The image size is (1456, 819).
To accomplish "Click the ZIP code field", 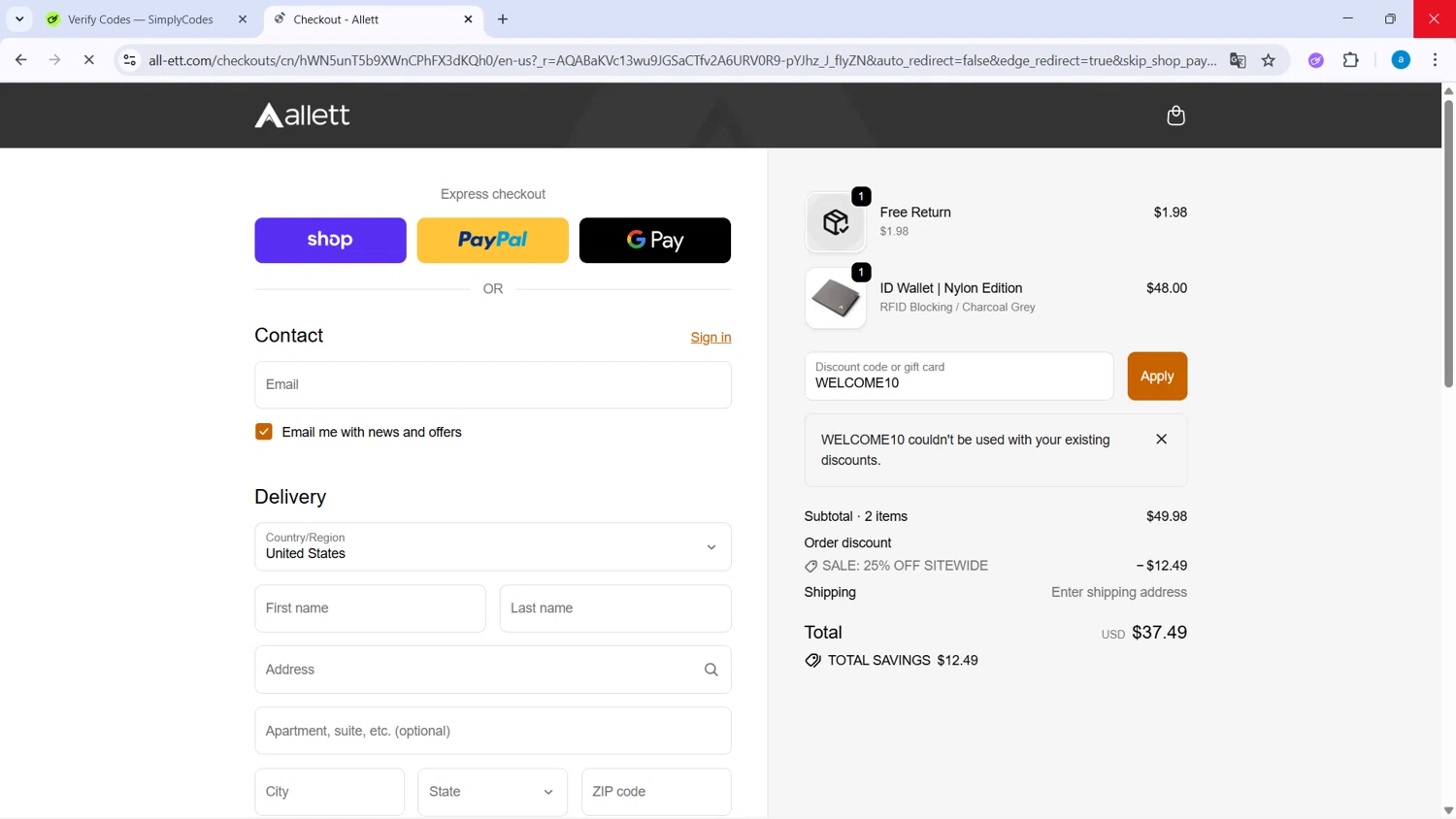I will tap(656, 792).
